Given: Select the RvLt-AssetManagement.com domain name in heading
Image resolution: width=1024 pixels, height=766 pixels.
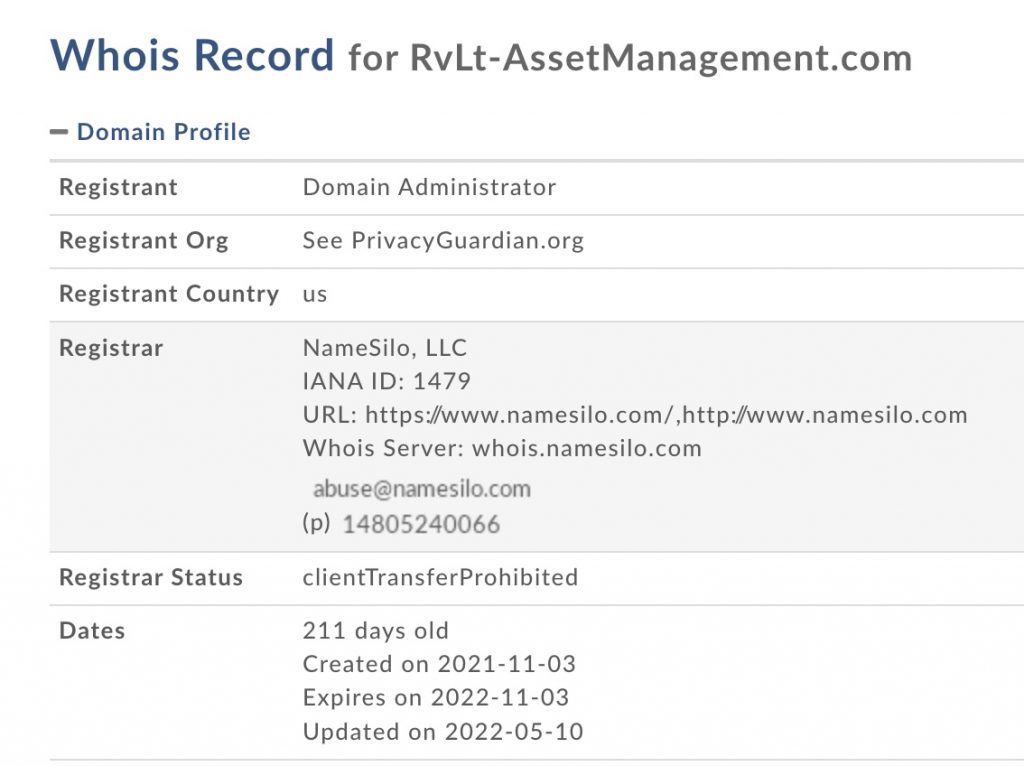Looking at the screenshot, I should tap(660, 58).
